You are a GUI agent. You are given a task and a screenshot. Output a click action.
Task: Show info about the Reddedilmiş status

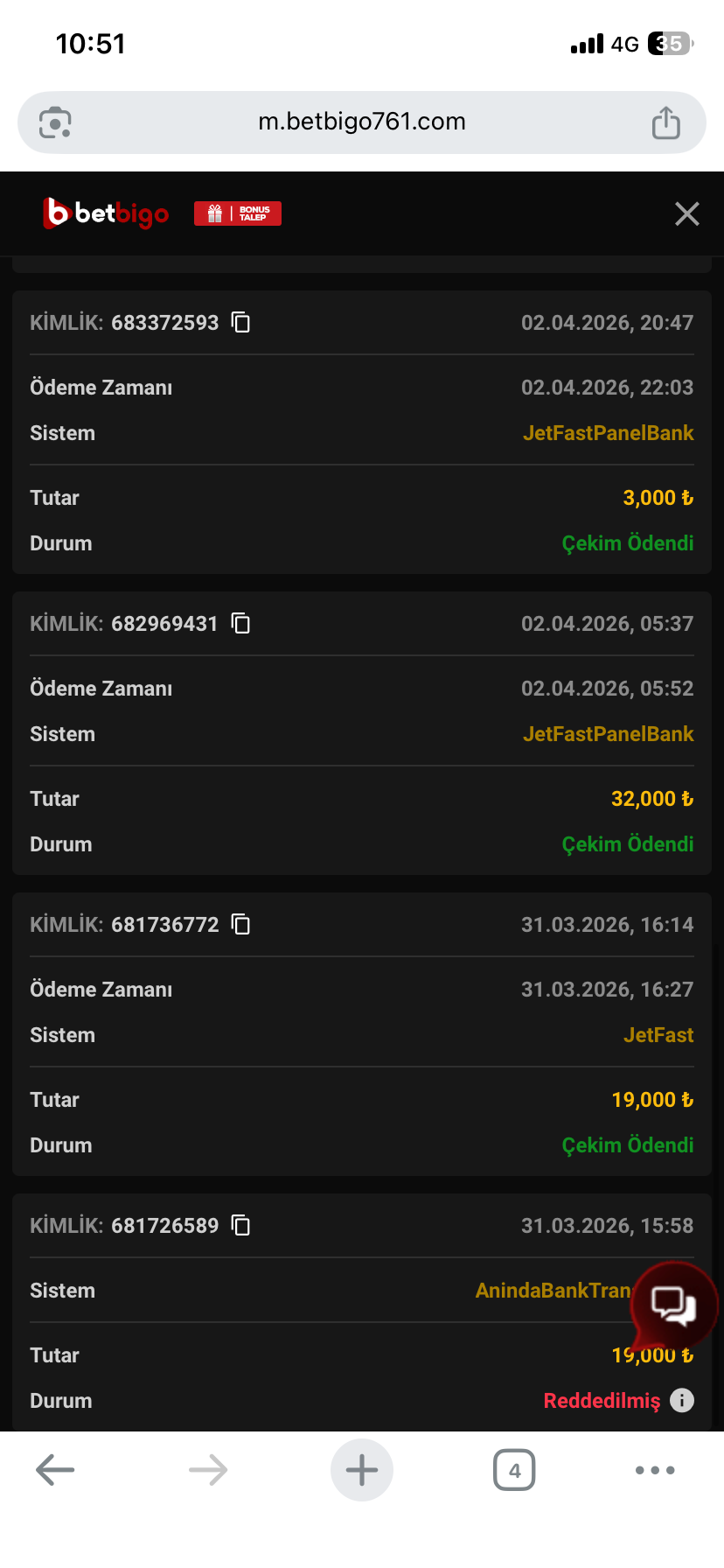(682, 1401)
